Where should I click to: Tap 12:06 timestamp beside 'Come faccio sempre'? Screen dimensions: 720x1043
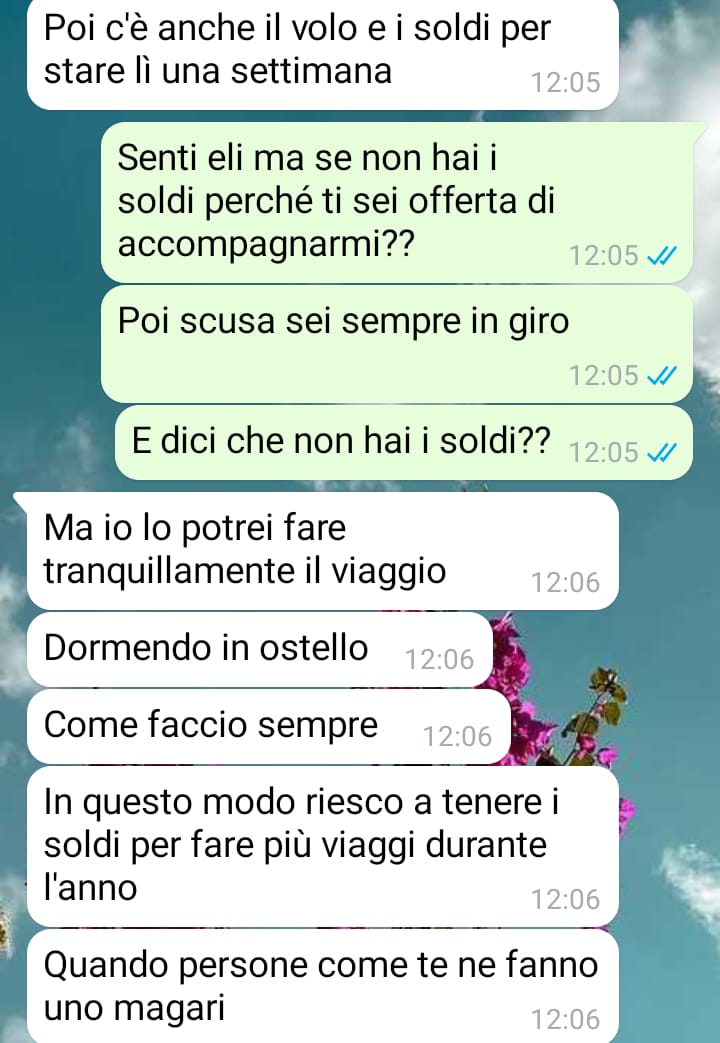coord(458,736)
